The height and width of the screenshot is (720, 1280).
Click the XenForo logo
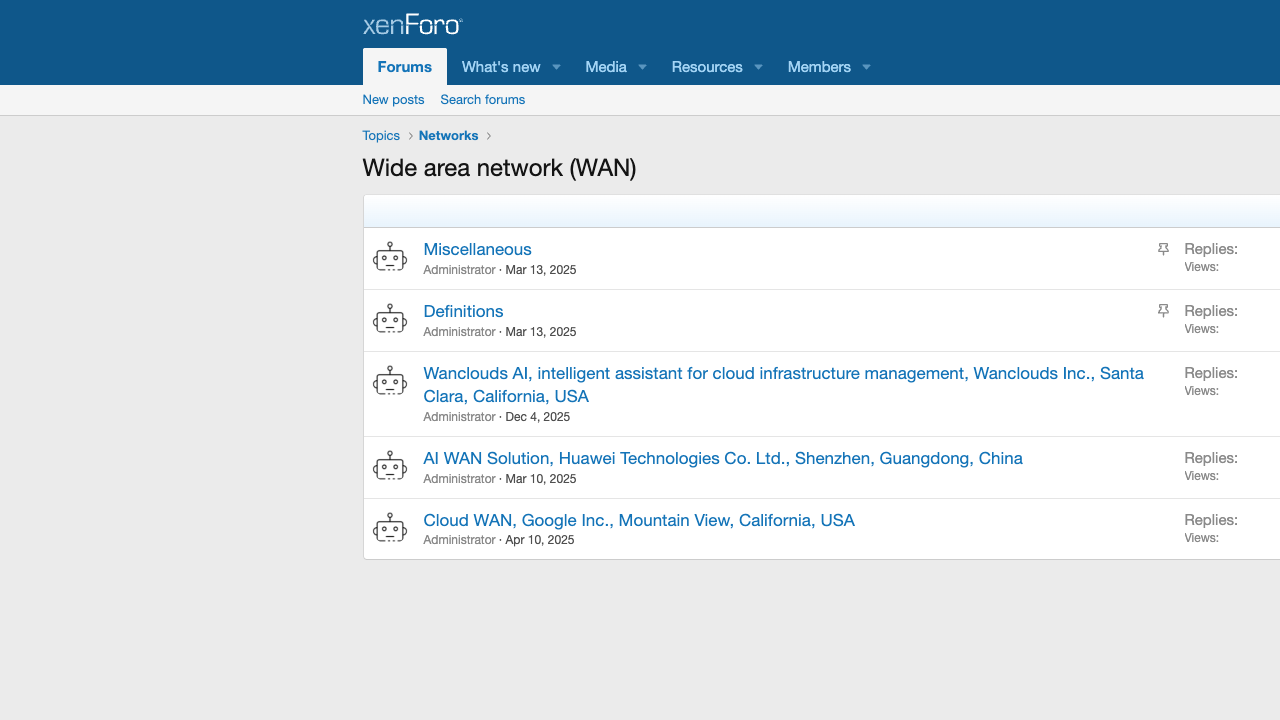[x=412, y=25]
